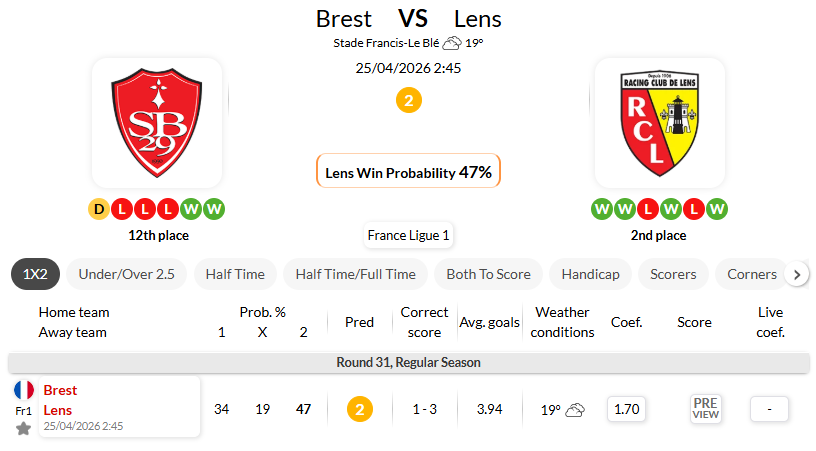Switch to the Under/Over 2.5 tab
The height and width of the screenshot is (451, 816).
[126, 274]
